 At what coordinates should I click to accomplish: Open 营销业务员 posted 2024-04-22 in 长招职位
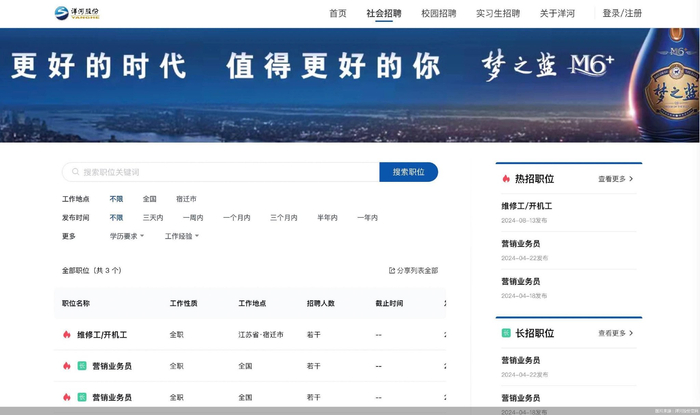click(521, 360)
